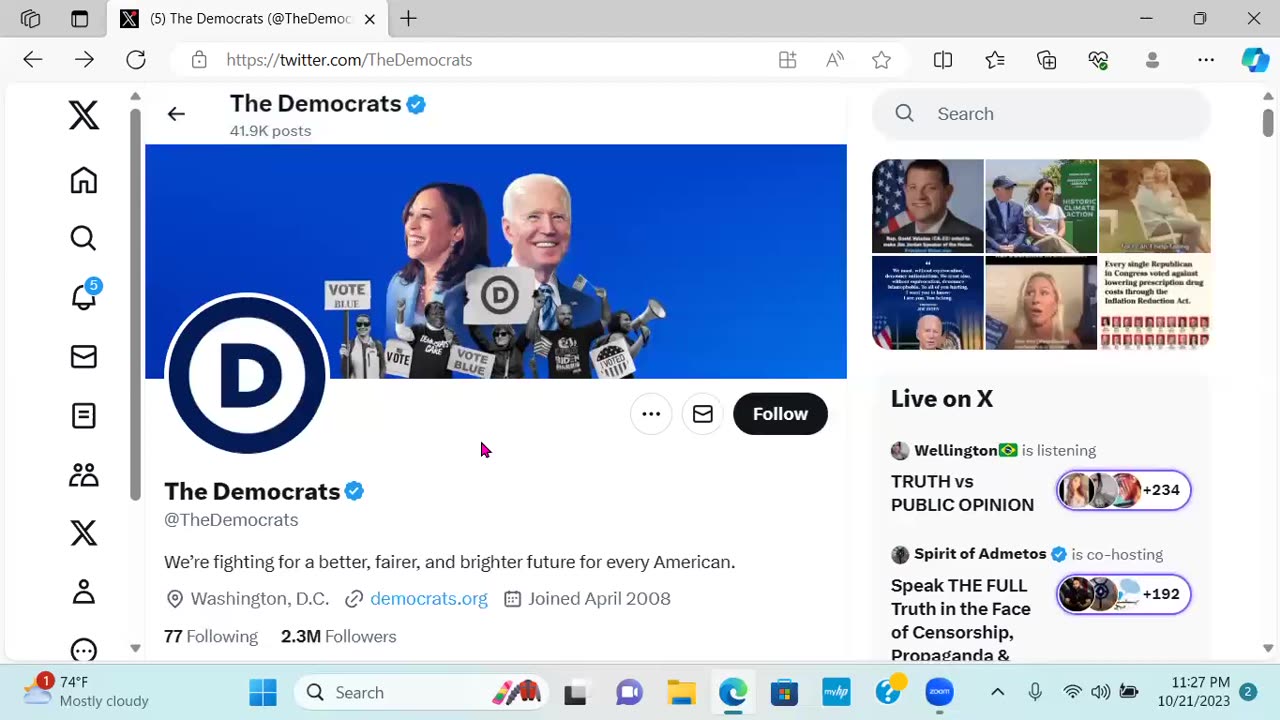Click the page vertical scrollbar
Image resolution: width=1280 pixels, height=720 pixels.
coord(1268,123)
